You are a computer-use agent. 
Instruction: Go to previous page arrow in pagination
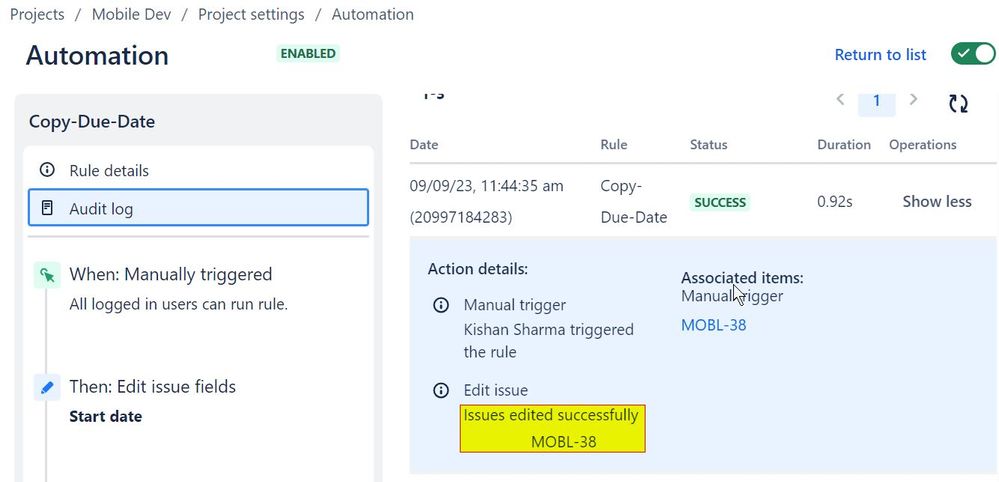(x=840, y=99)
